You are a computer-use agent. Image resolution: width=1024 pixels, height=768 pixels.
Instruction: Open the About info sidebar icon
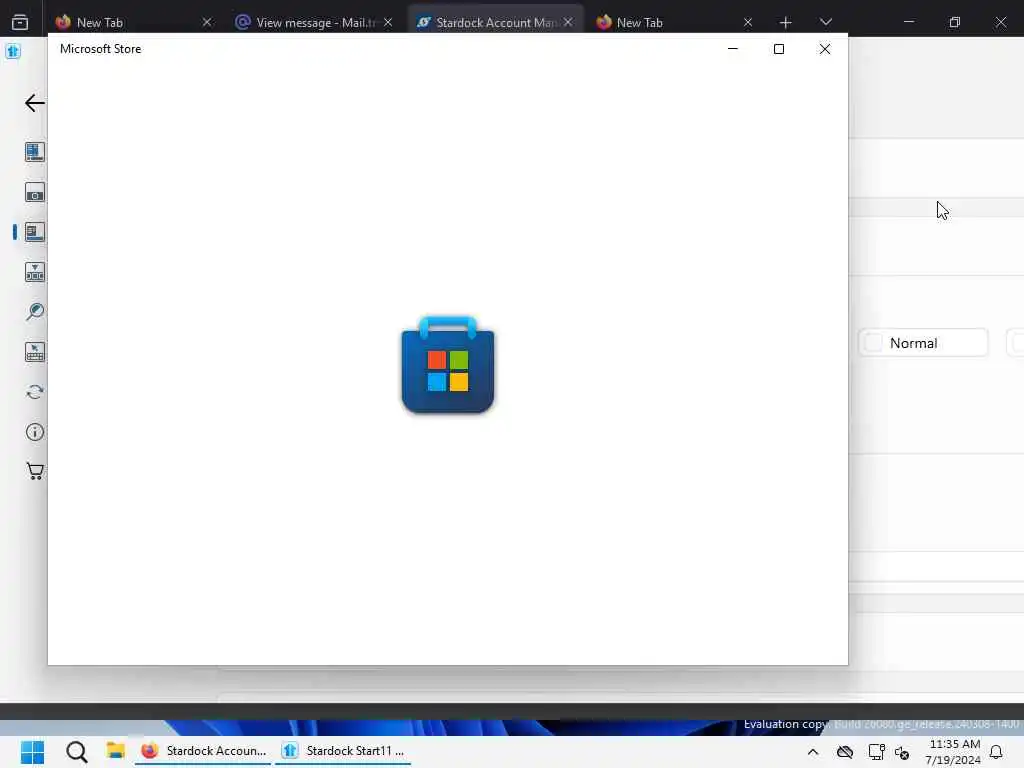click(x=35, y=432)
